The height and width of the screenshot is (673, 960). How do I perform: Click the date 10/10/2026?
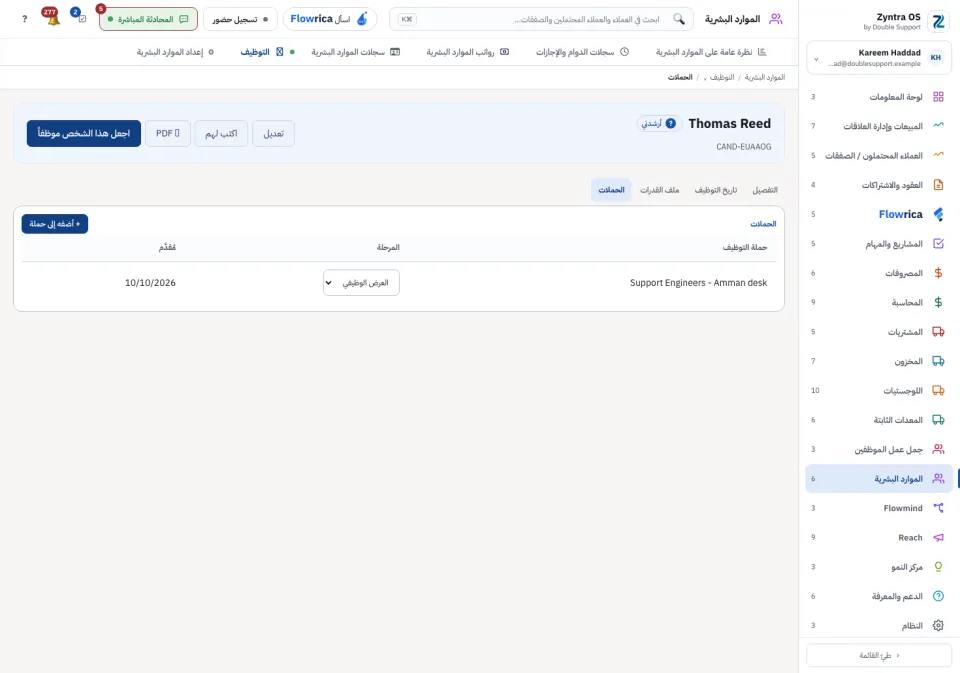coord(150,282)
